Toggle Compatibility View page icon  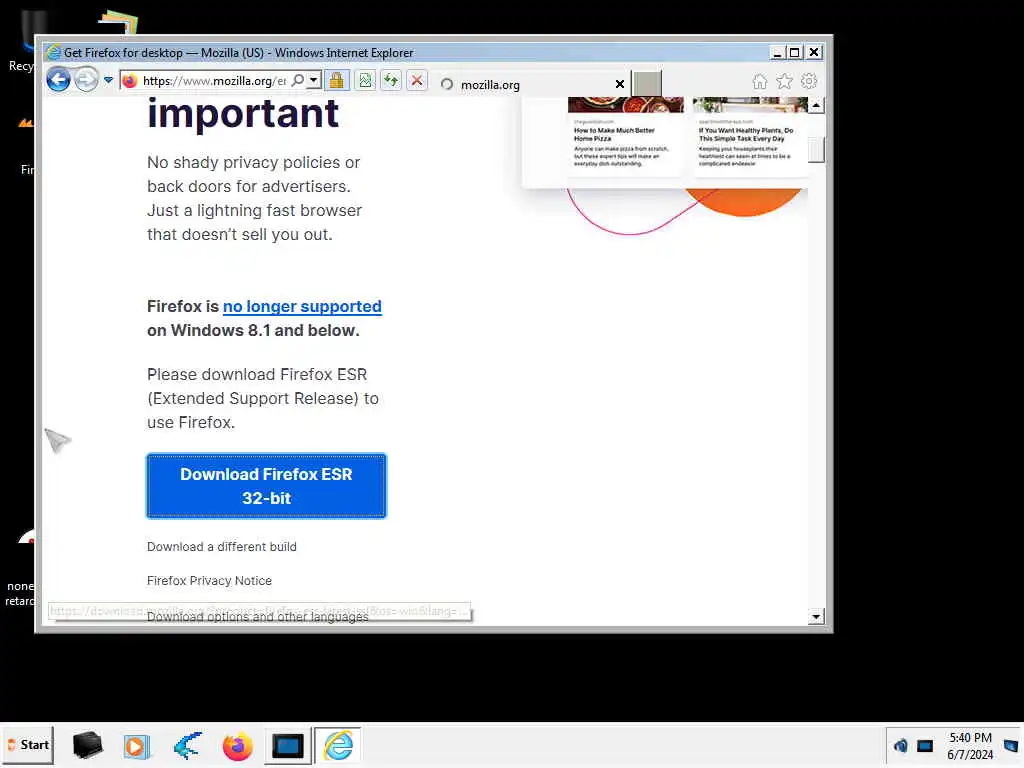365,80
